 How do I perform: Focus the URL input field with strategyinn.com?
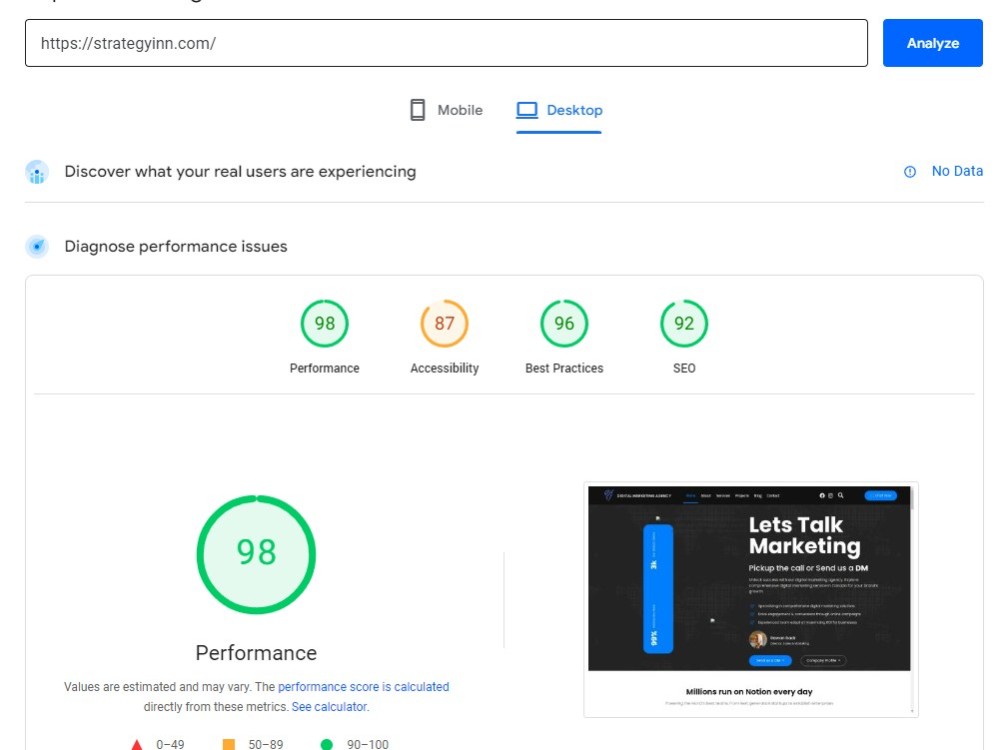click(x=446, y=43)
